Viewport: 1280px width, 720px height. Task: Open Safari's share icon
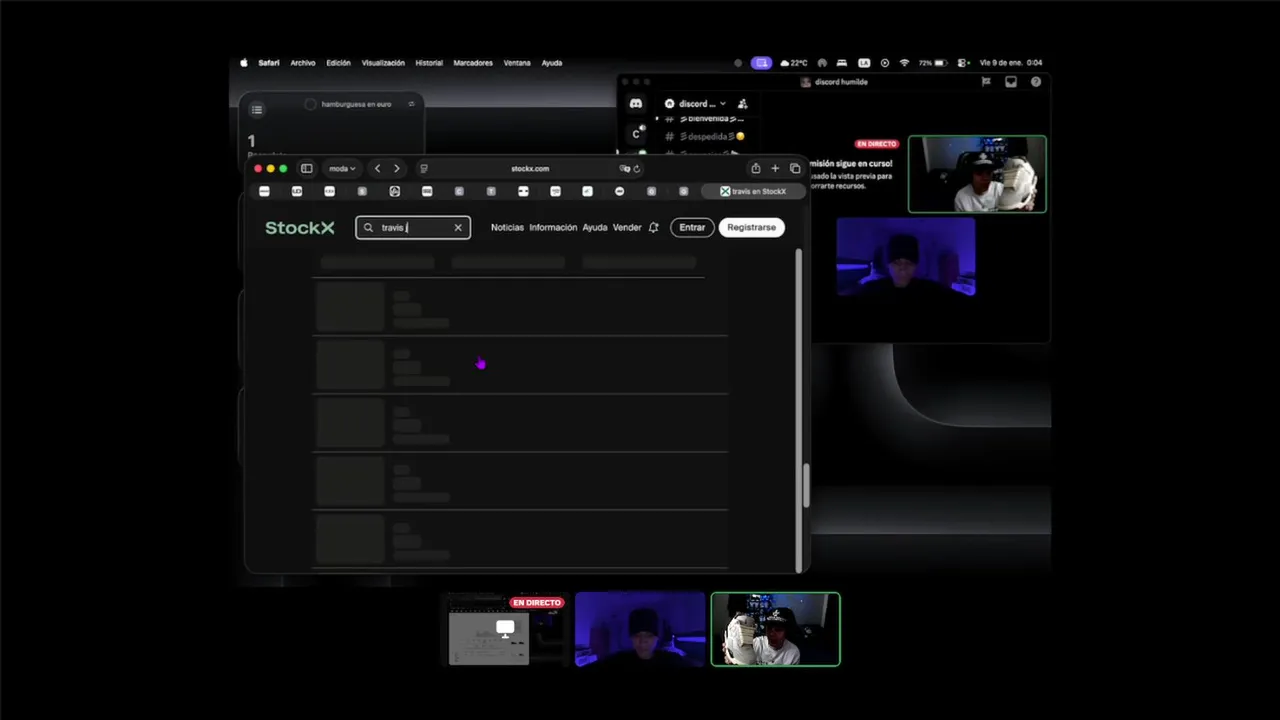coord(756,169)
